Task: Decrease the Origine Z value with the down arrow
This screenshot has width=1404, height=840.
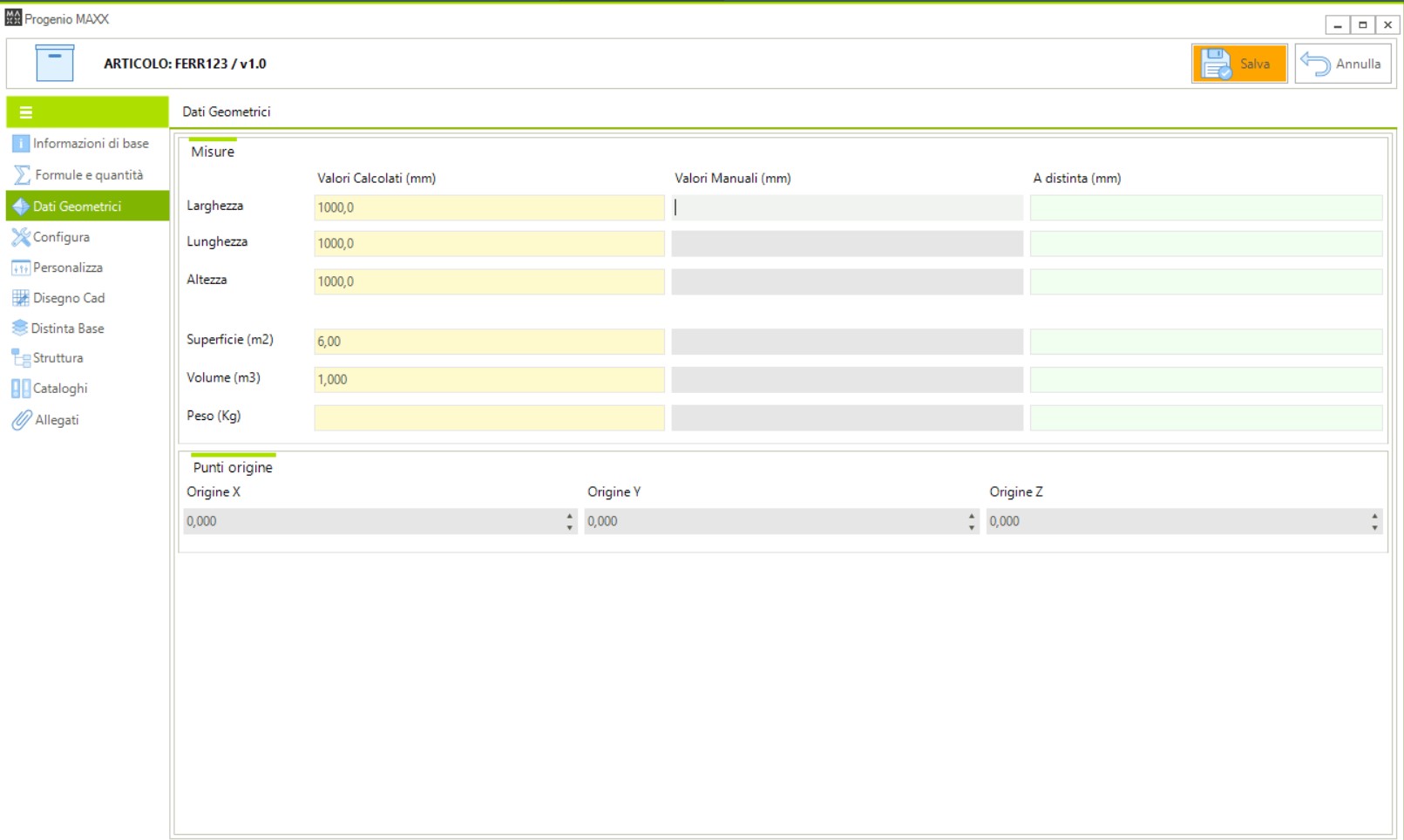Action: 1374,527
